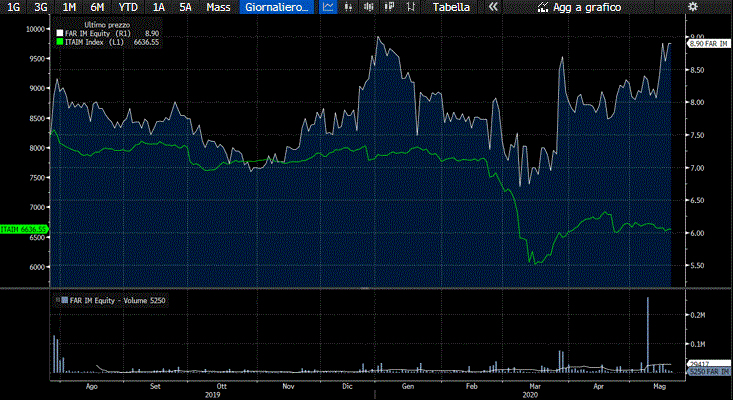This screenshot has height=400, width=733.
Task: Click the white FAR IM Equity color swatch
Action: (x=59, y=34)
